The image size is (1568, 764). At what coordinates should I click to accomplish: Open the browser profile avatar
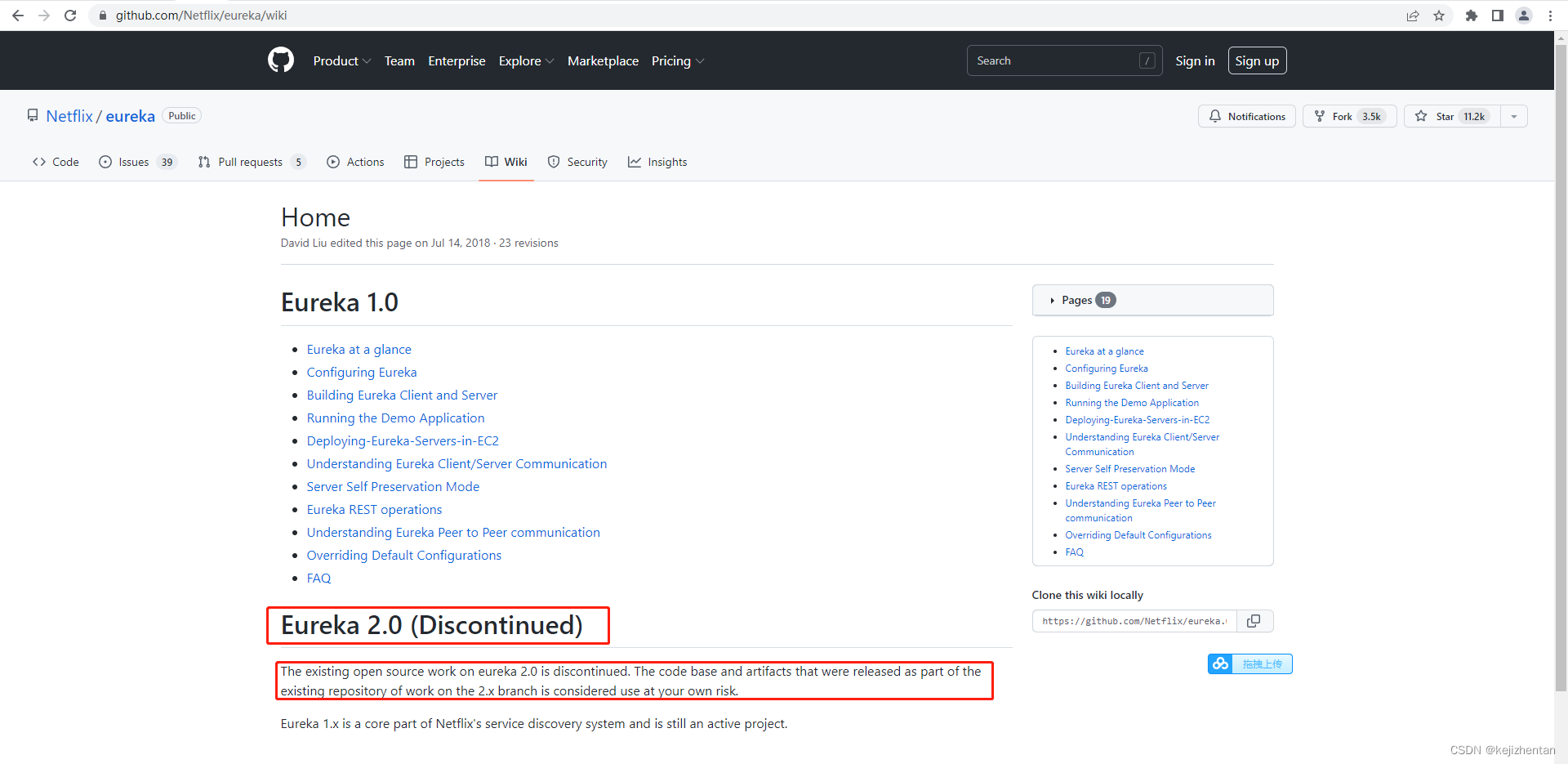tap(1524, 16)
